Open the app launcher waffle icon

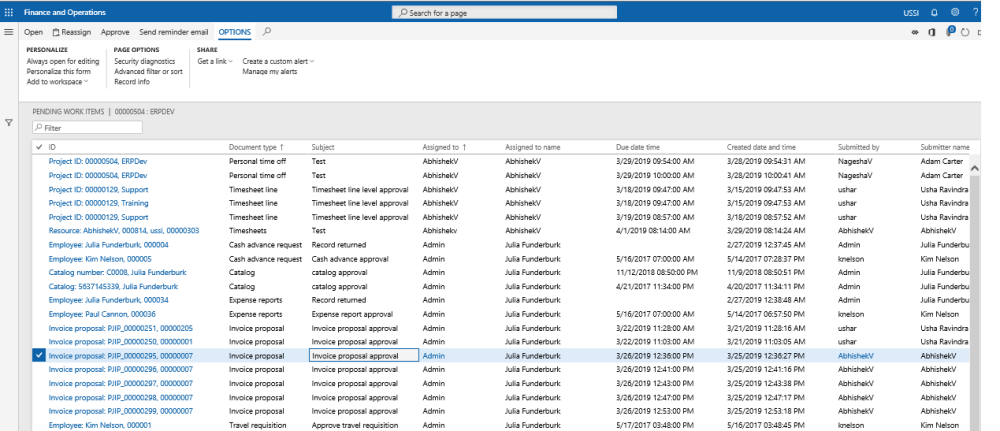(10, 12)
